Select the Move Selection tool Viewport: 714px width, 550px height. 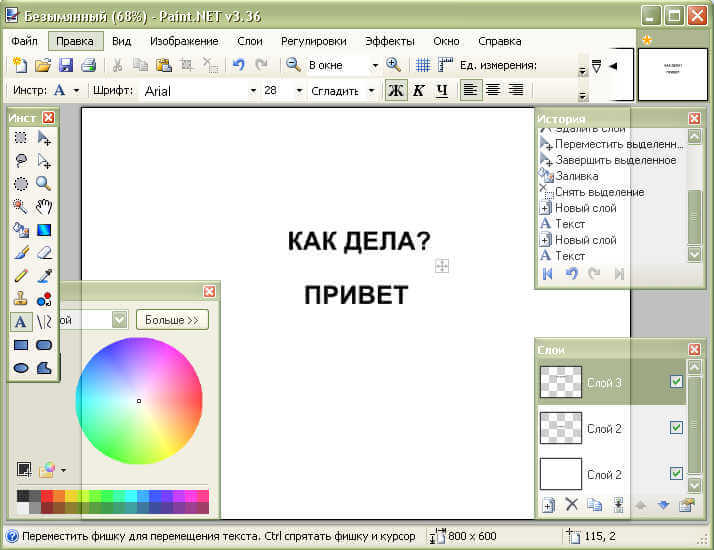44,161
